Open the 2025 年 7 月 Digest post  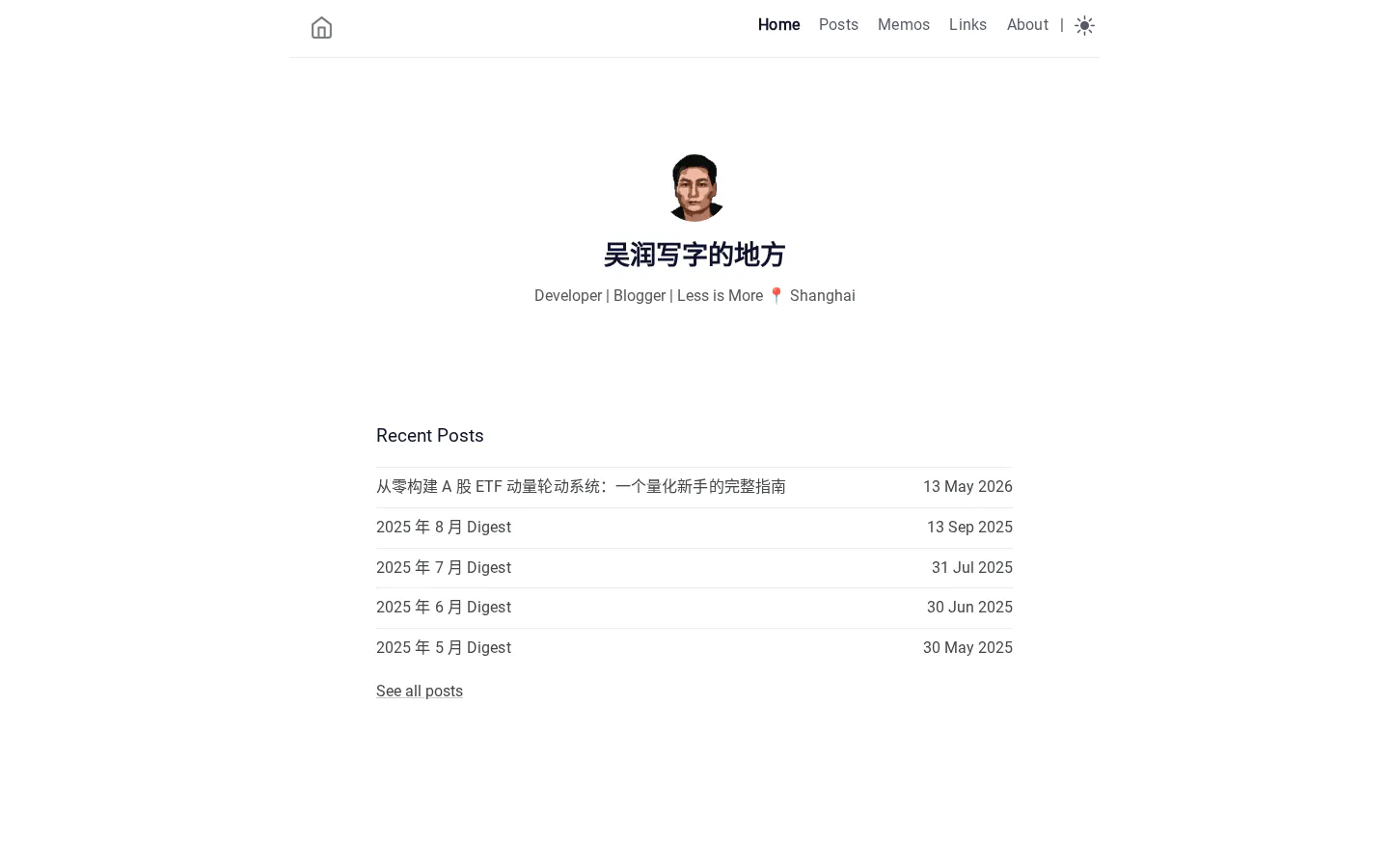coord(444,568)
